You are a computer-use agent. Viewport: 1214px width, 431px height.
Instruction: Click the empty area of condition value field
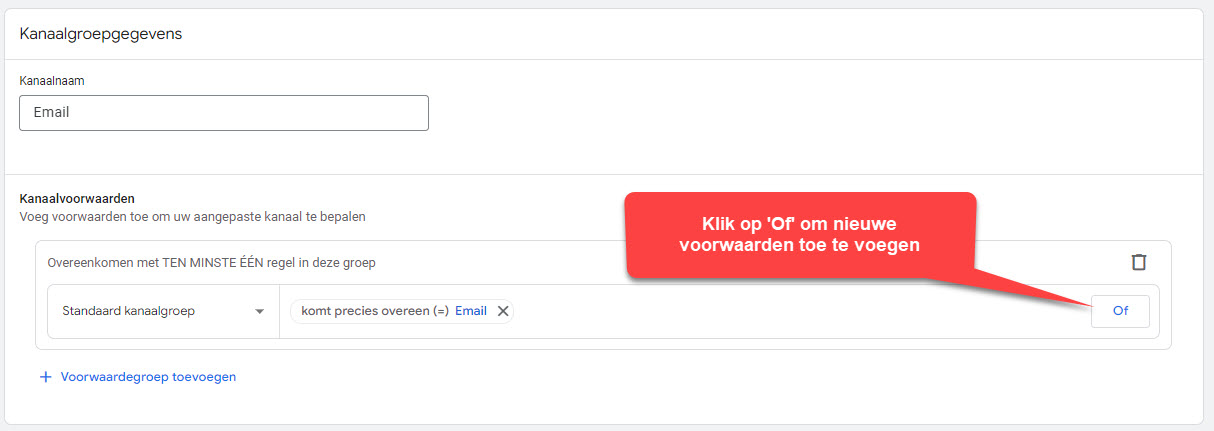click(800, 311)
